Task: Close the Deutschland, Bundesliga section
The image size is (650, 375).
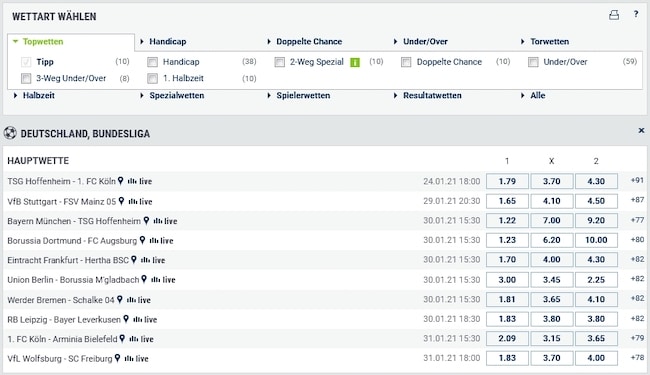Action: tap(641, 131)
